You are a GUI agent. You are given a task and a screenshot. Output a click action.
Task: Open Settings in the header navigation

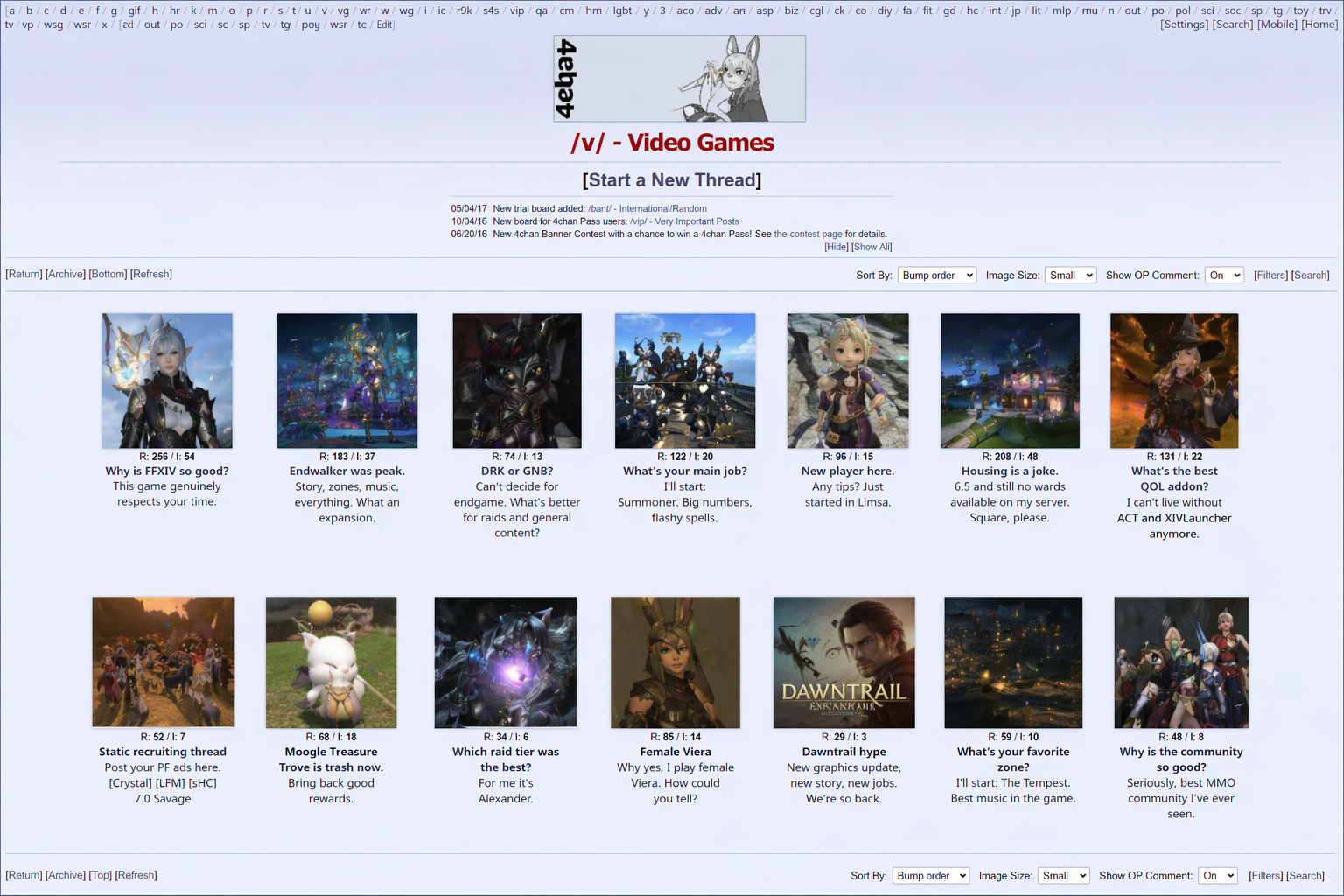1185,24
